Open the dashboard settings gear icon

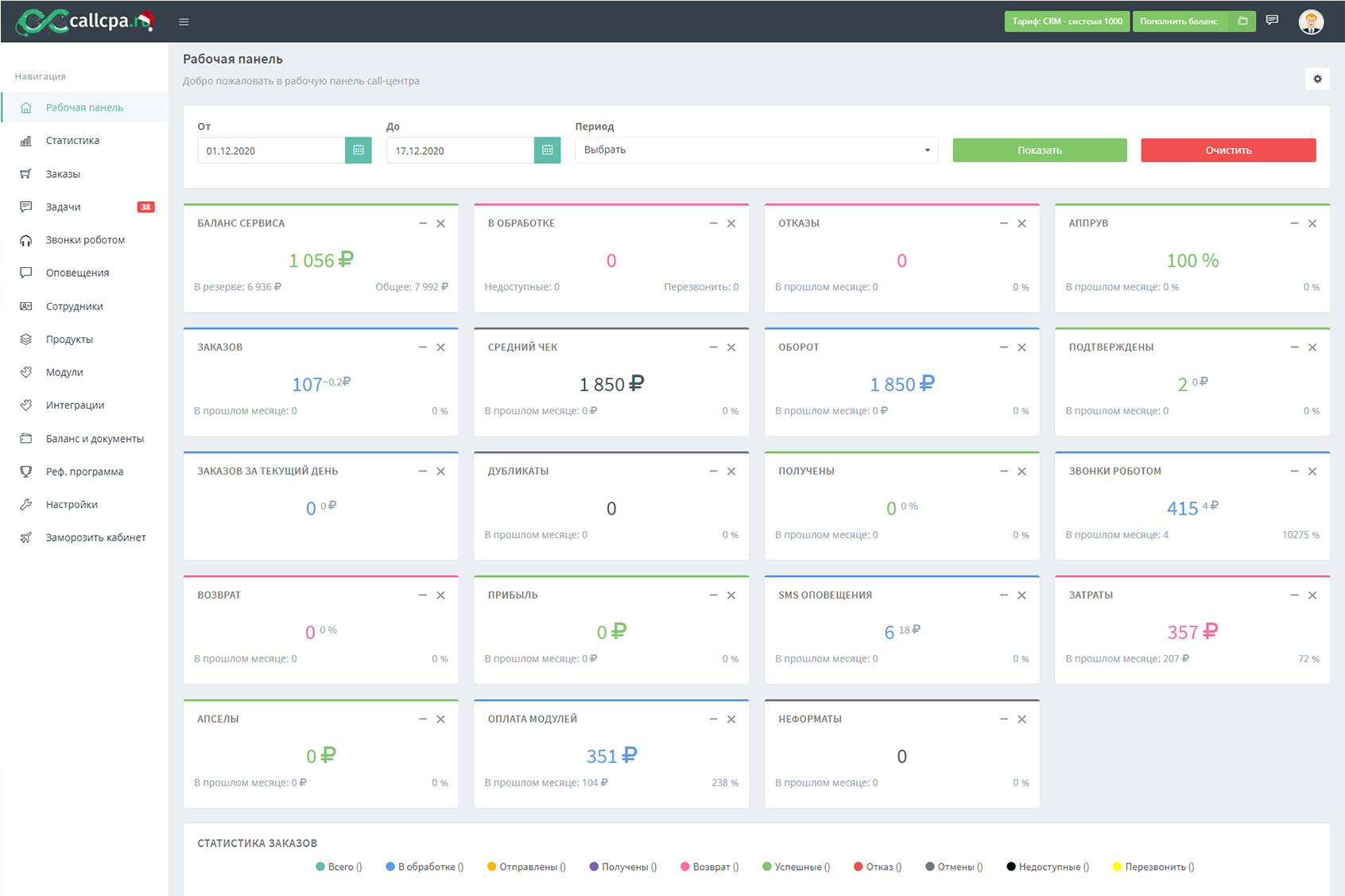pos(1317,79)
